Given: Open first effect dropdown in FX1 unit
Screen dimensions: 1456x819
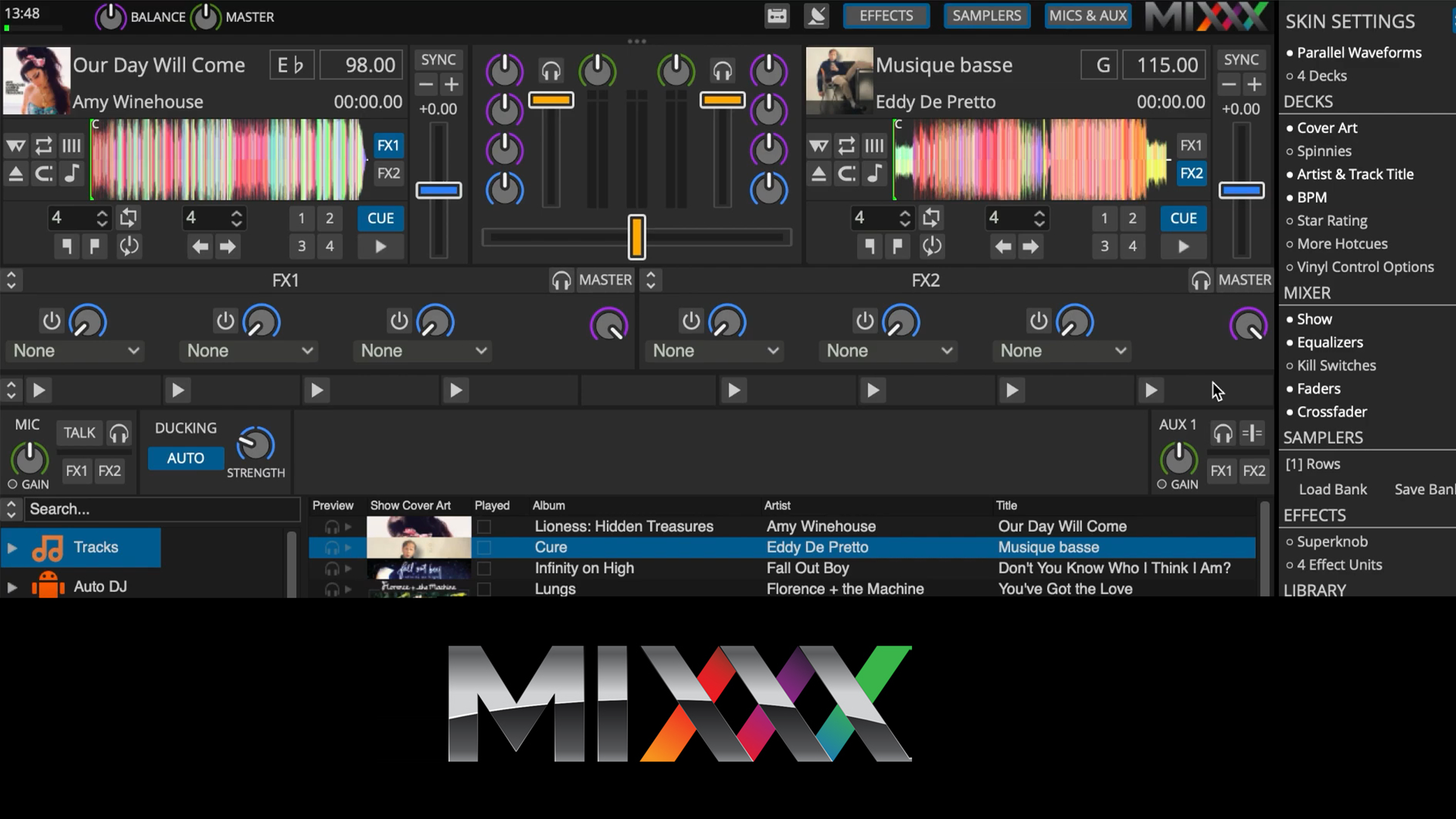Looking at the screenshot, I should click(x=75, y=351).
